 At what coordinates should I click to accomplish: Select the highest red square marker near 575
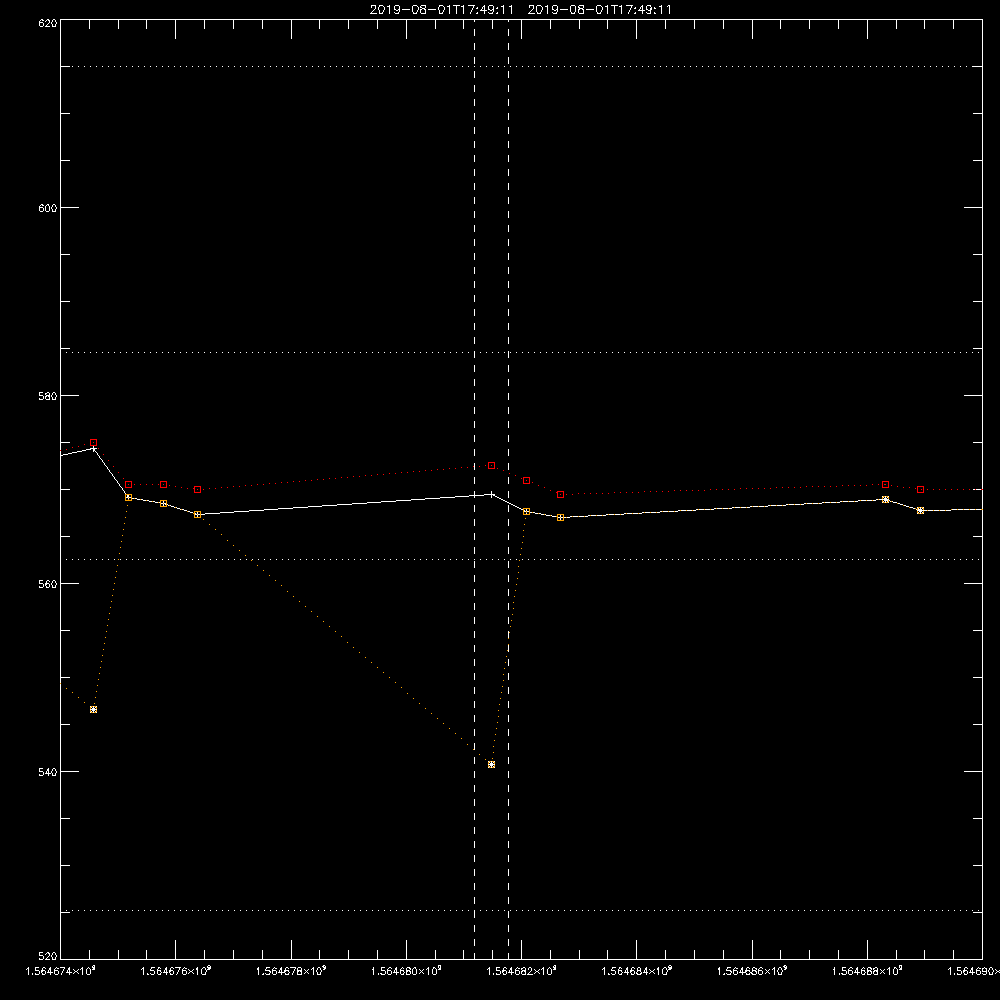pyautogui.click(x=94, y=443)
